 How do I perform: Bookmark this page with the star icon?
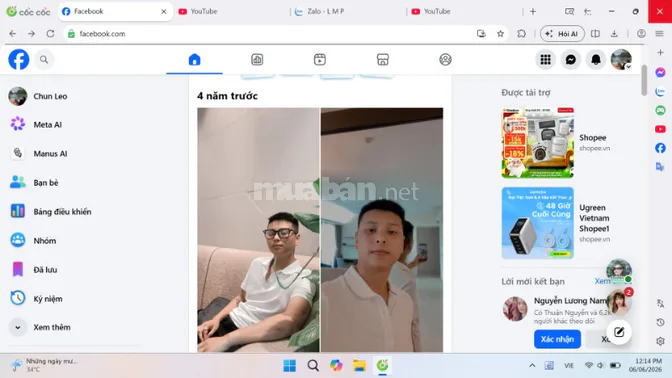500,33
